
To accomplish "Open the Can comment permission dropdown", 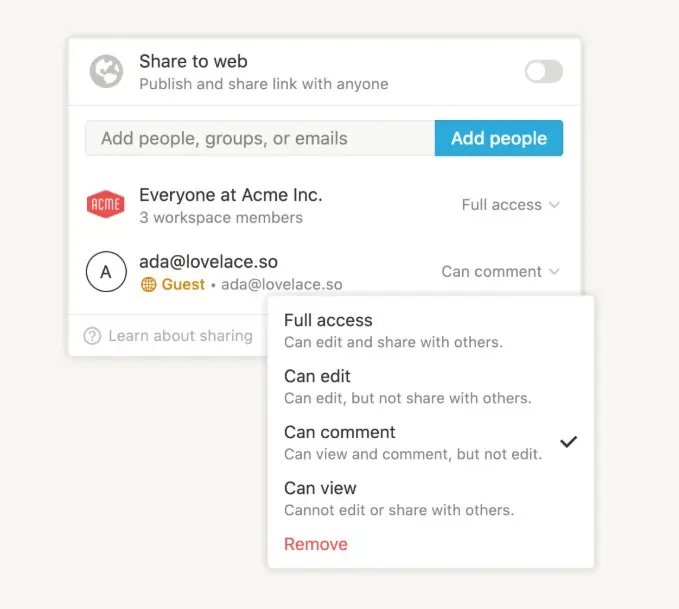I will click(501, 272).
